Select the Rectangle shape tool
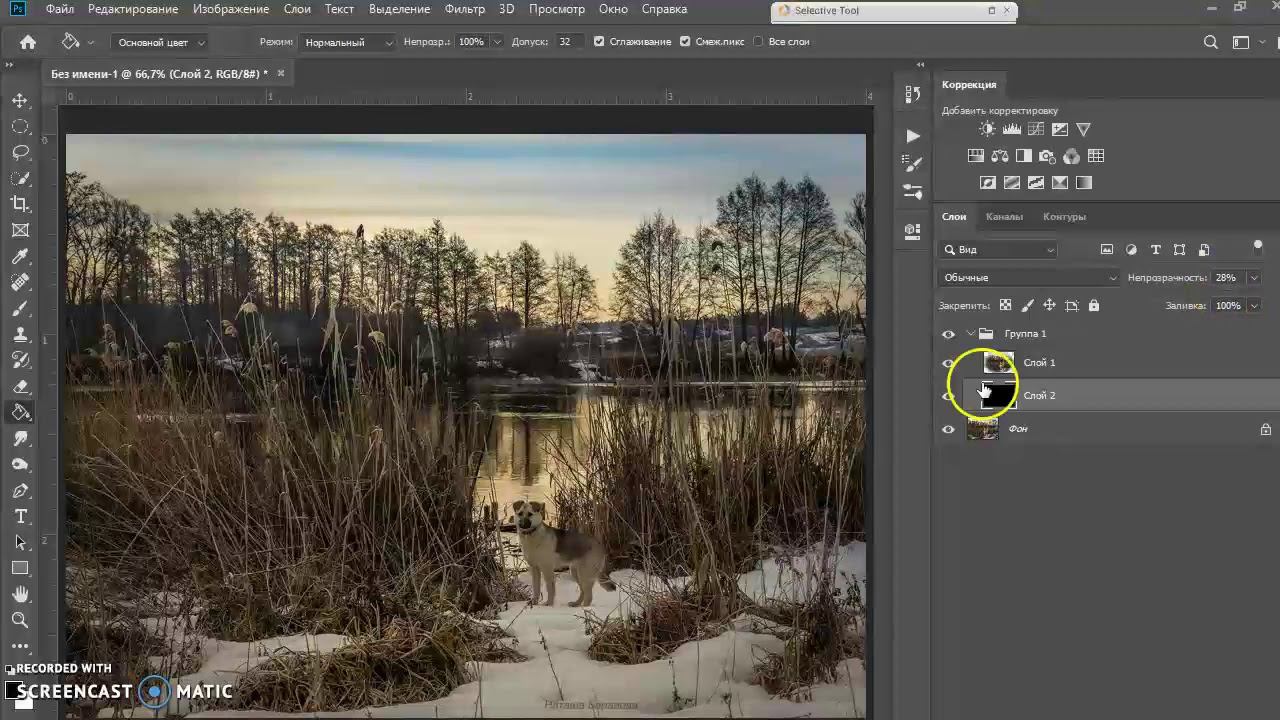Screen dimensions: 1280x720 (x=20, y=568)
